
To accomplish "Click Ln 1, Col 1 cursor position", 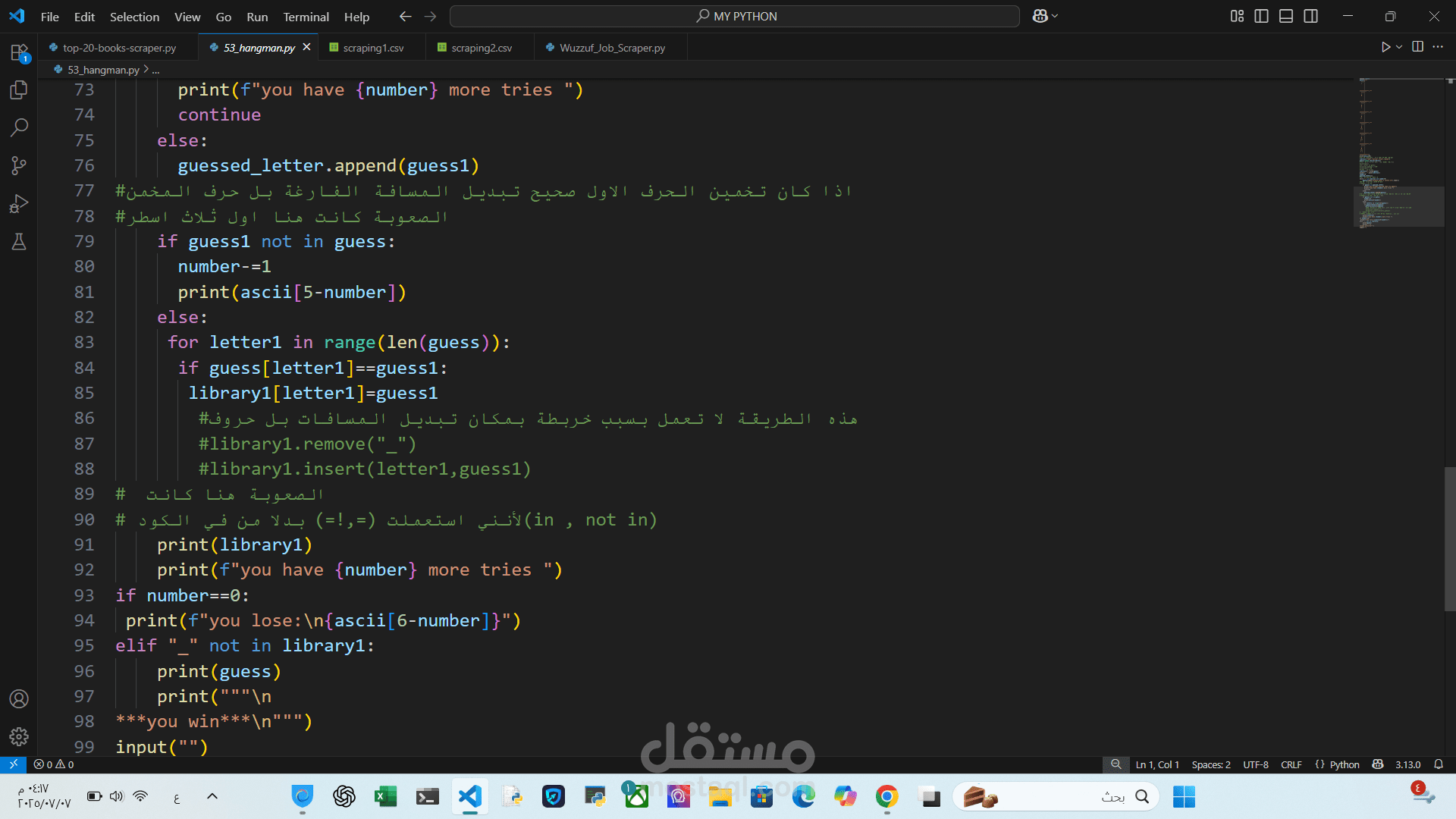I will [1157, 764].
